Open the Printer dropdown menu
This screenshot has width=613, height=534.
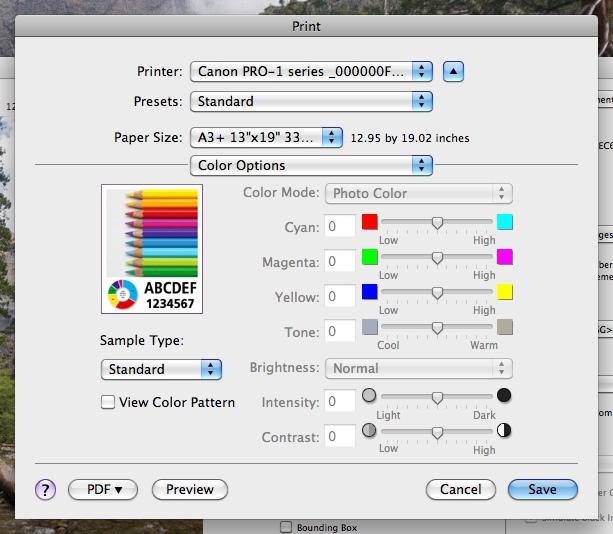pos(311,71)
